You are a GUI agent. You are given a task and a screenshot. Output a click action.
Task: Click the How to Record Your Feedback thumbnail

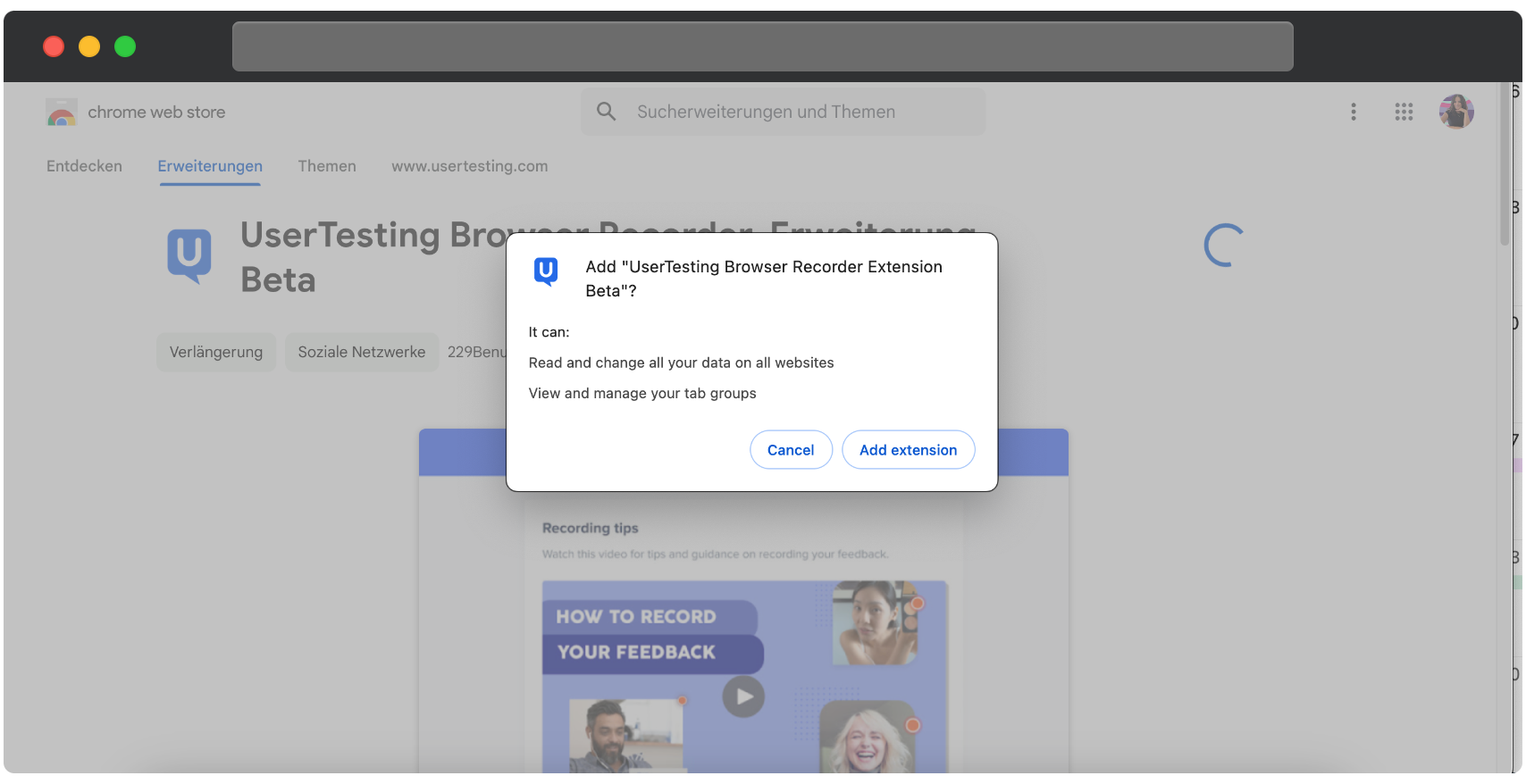point(744,677)
